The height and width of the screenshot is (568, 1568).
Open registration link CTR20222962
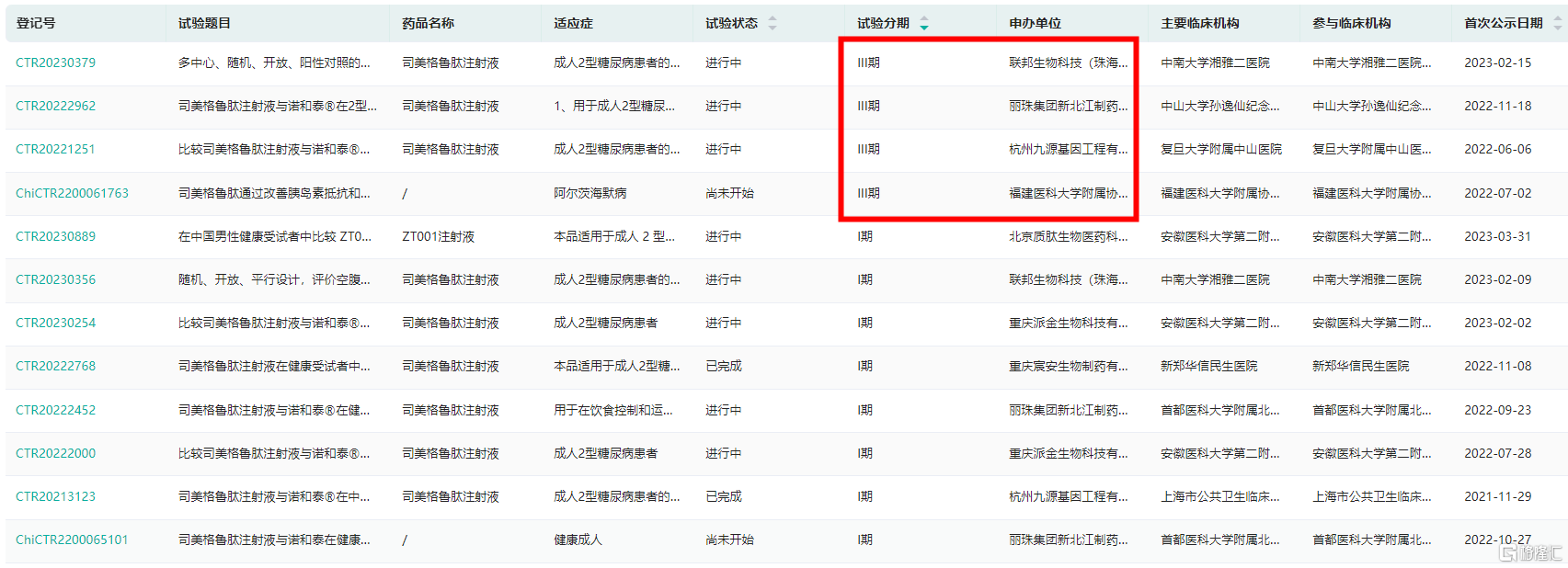tap(55, 106)
